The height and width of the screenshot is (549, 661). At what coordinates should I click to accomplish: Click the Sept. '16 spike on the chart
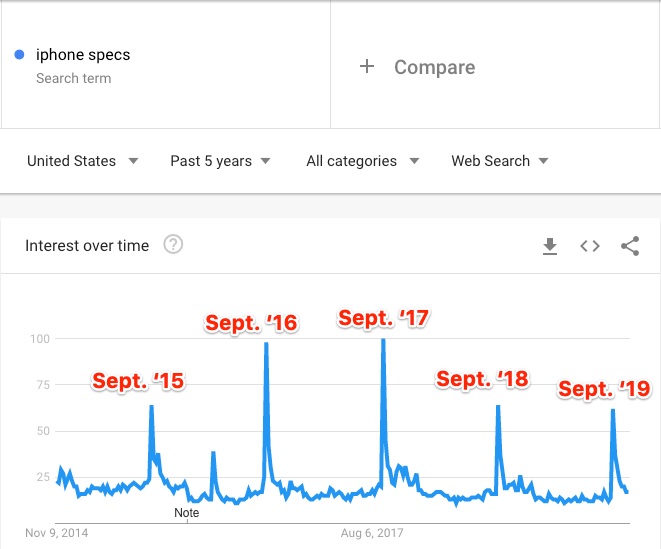point(266,345)
